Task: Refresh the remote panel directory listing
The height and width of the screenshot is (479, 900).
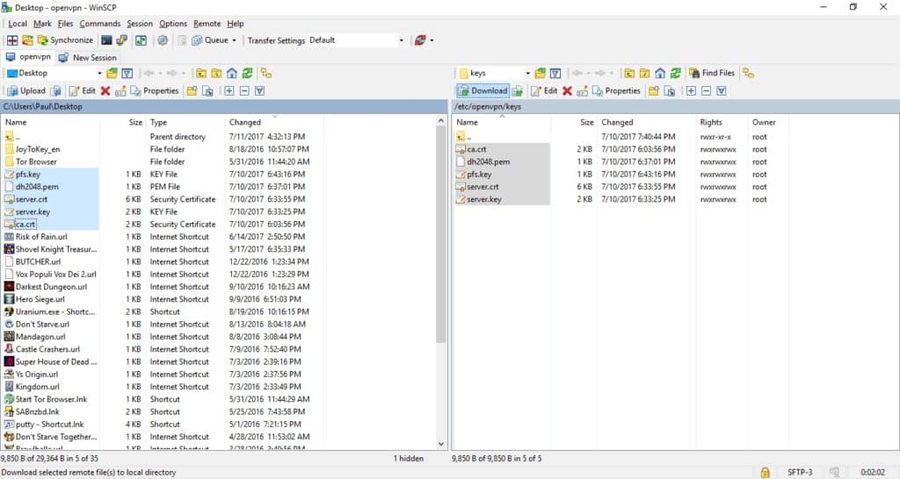Action: [x=676, y=73]
